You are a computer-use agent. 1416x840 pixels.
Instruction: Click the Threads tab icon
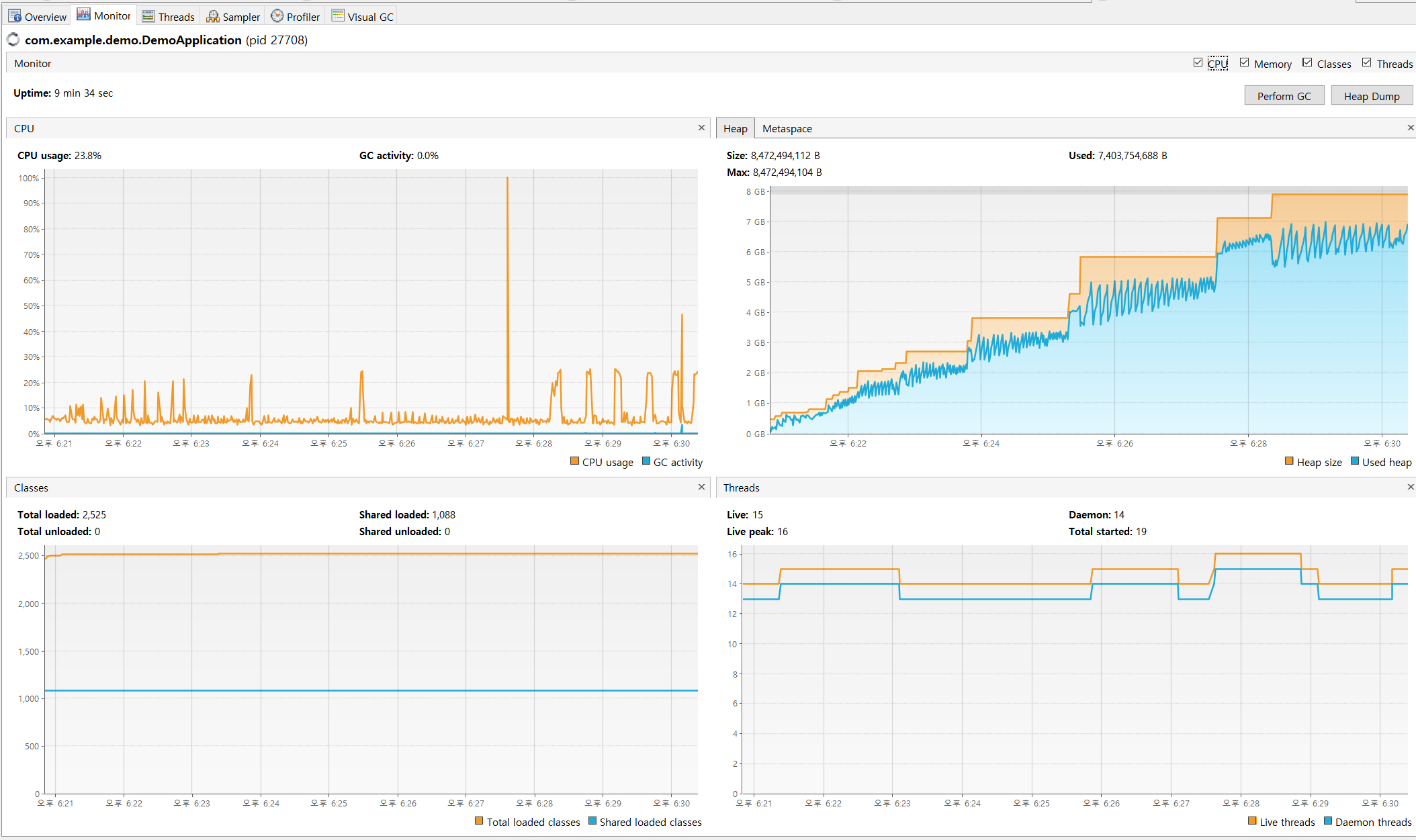click(148, 16)
